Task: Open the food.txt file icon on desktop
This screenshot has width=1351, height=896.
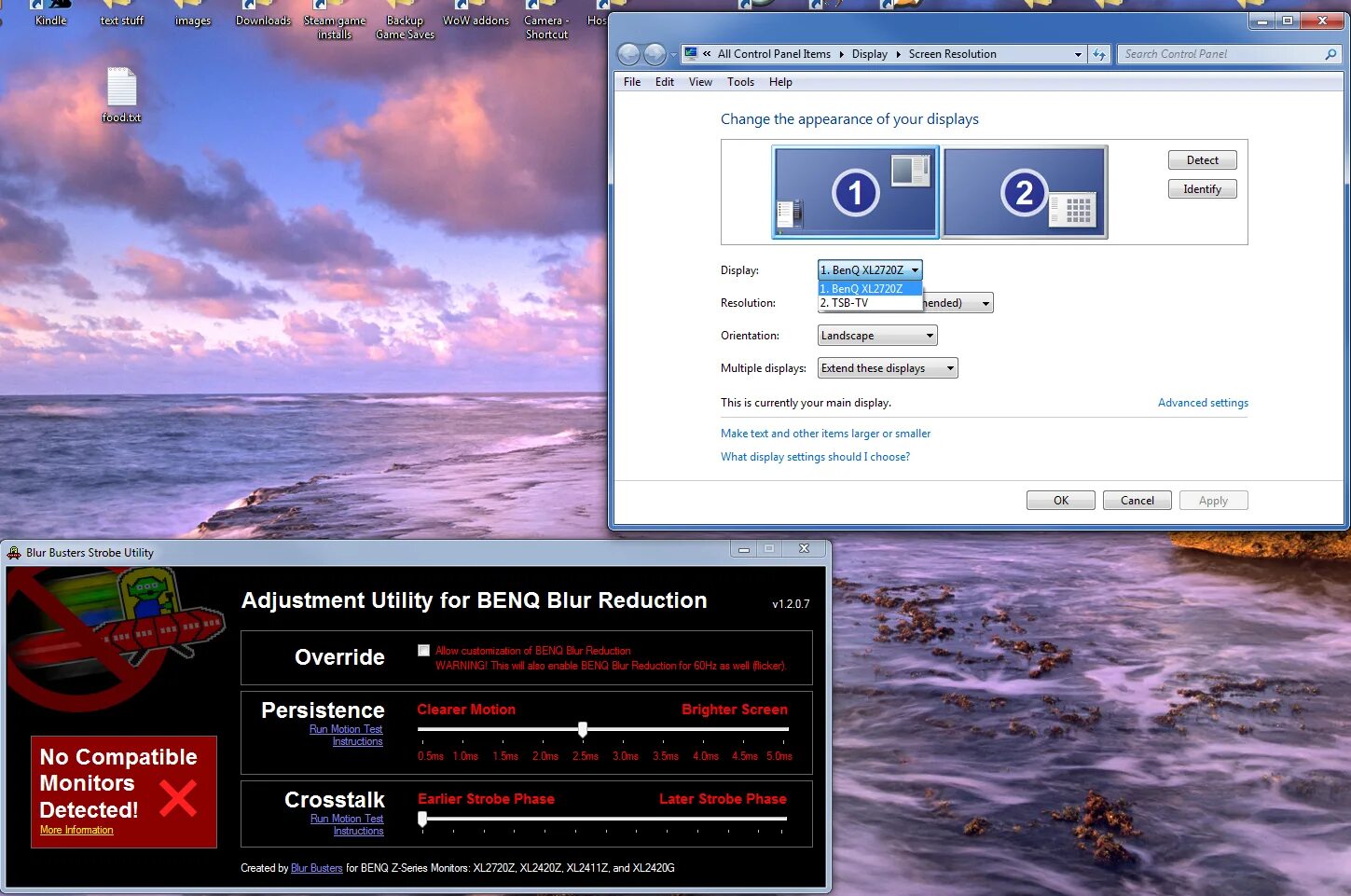Action: tap(121, 94)
